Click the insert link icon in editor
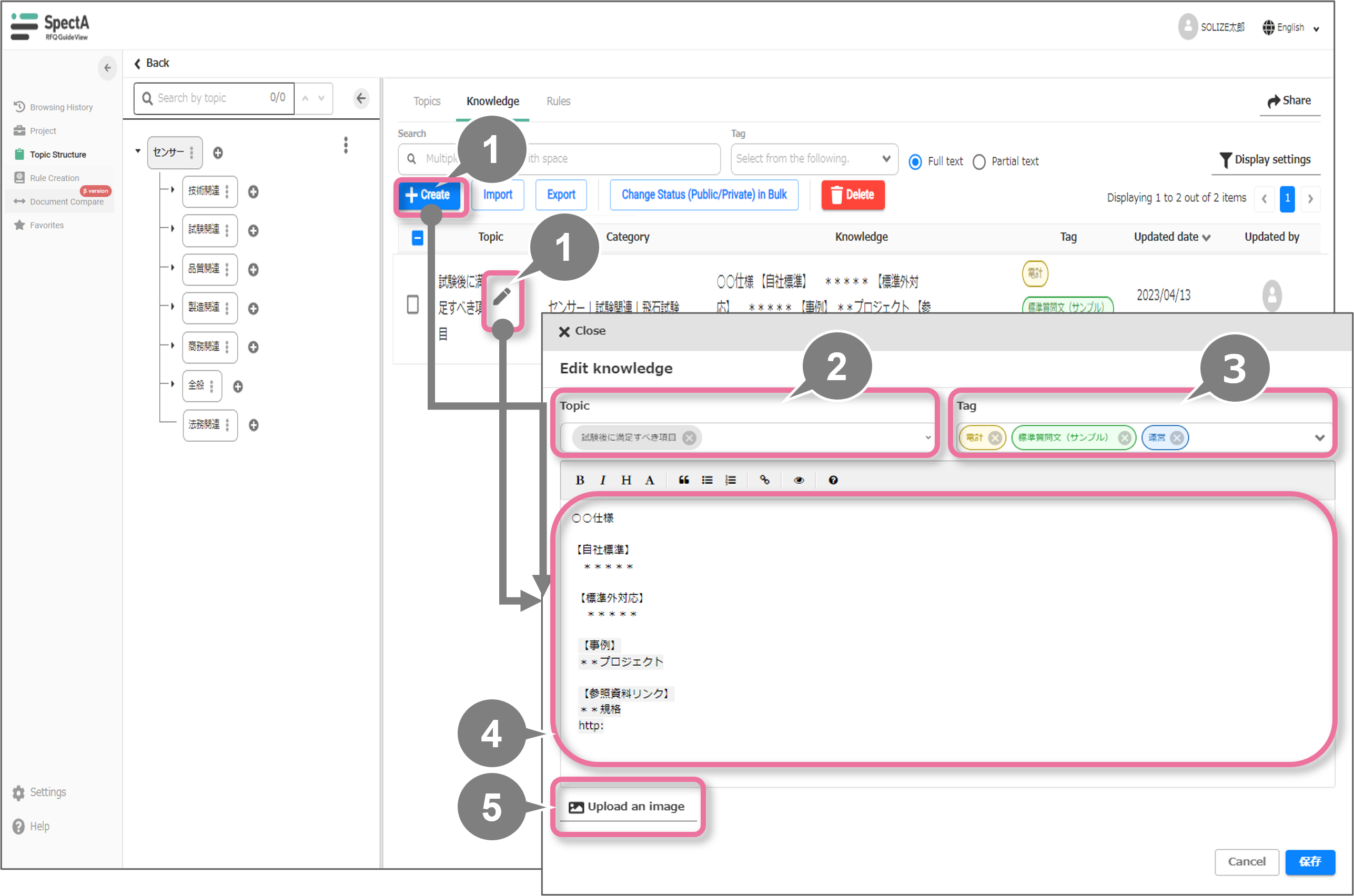The height and width of the screenshot is (896, 1354). coord(764,480)
